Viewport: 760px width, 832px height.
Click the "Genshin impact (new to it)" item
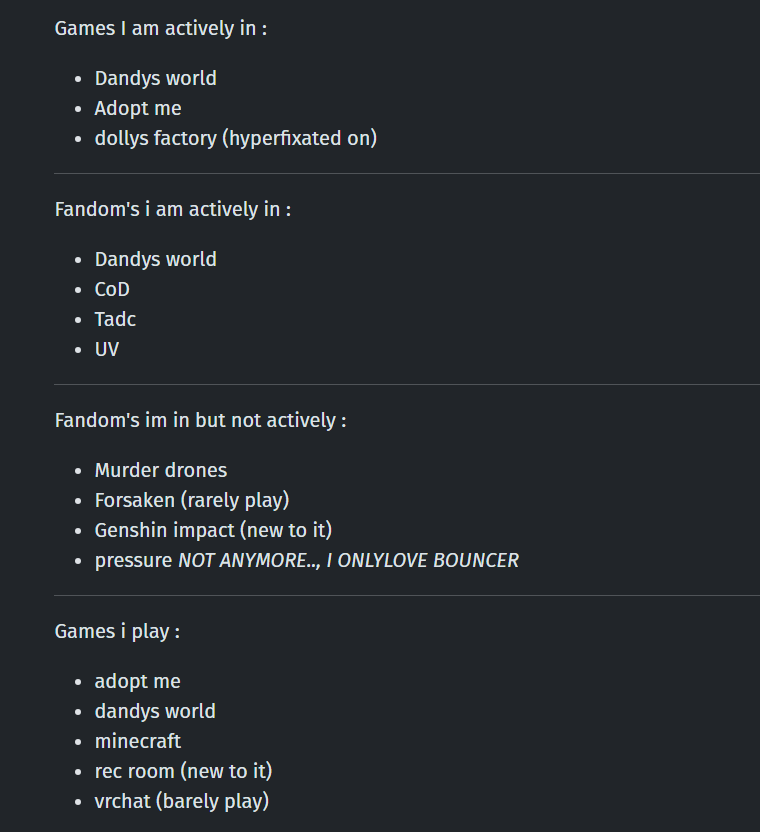tap(213, 530)
